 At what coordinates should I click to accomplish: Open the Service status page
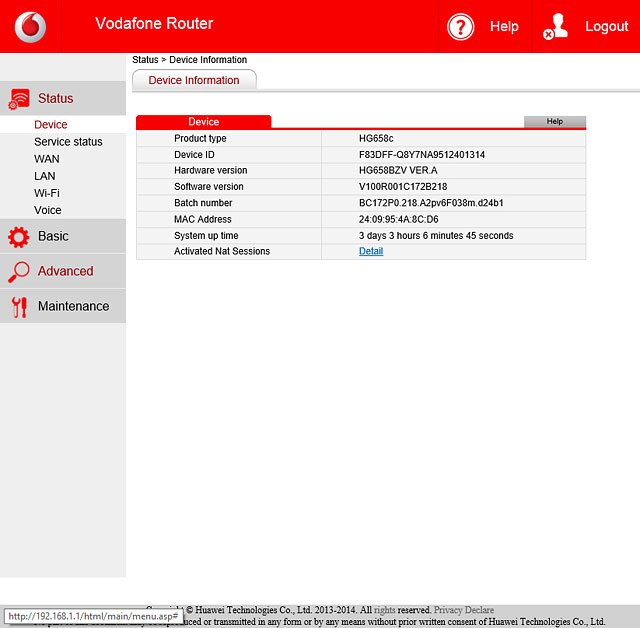pos(68,142)
